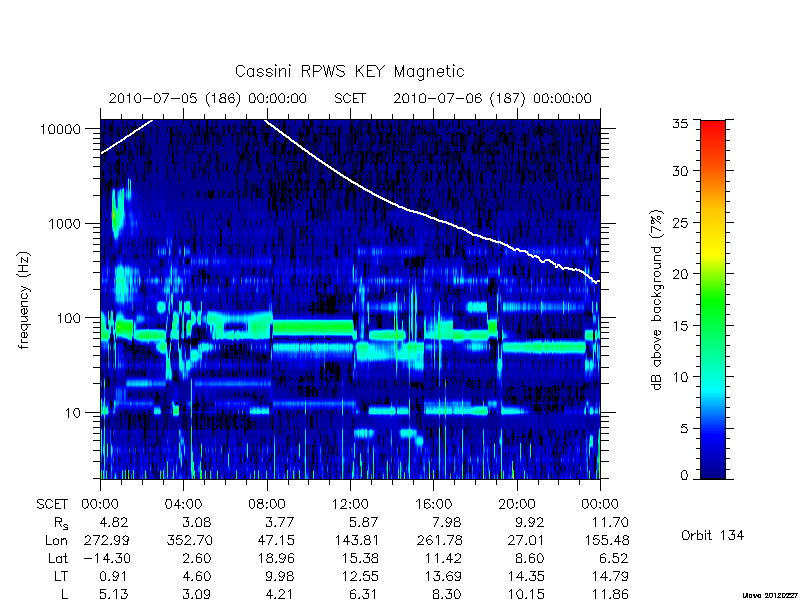Screen dimensions: 800x600
Task: Click the L value 8.30
Action: tap(447, 593)
